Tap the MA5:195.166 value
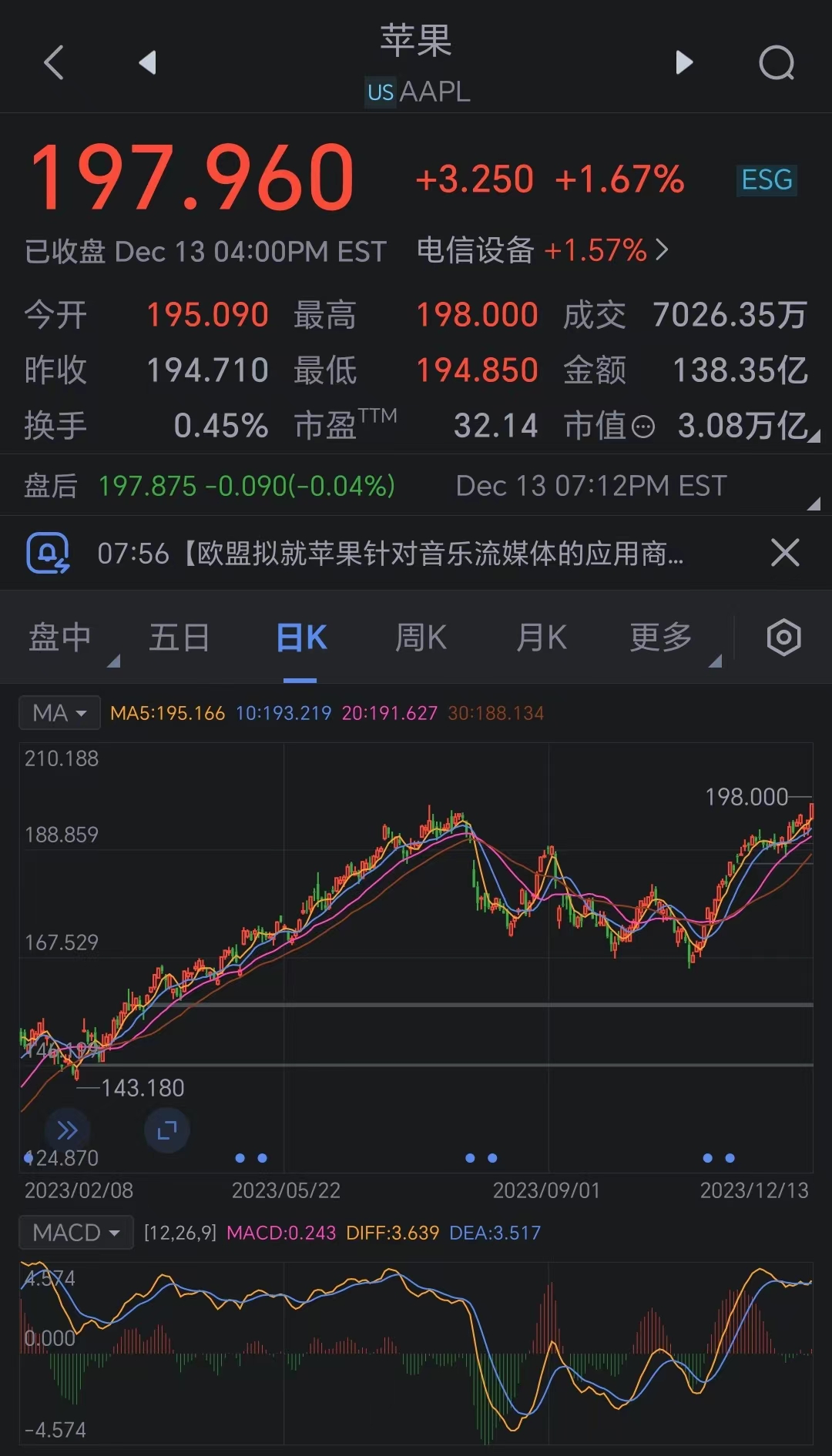This screenshot has height=1456, width=832. click(x=167, y=713)
